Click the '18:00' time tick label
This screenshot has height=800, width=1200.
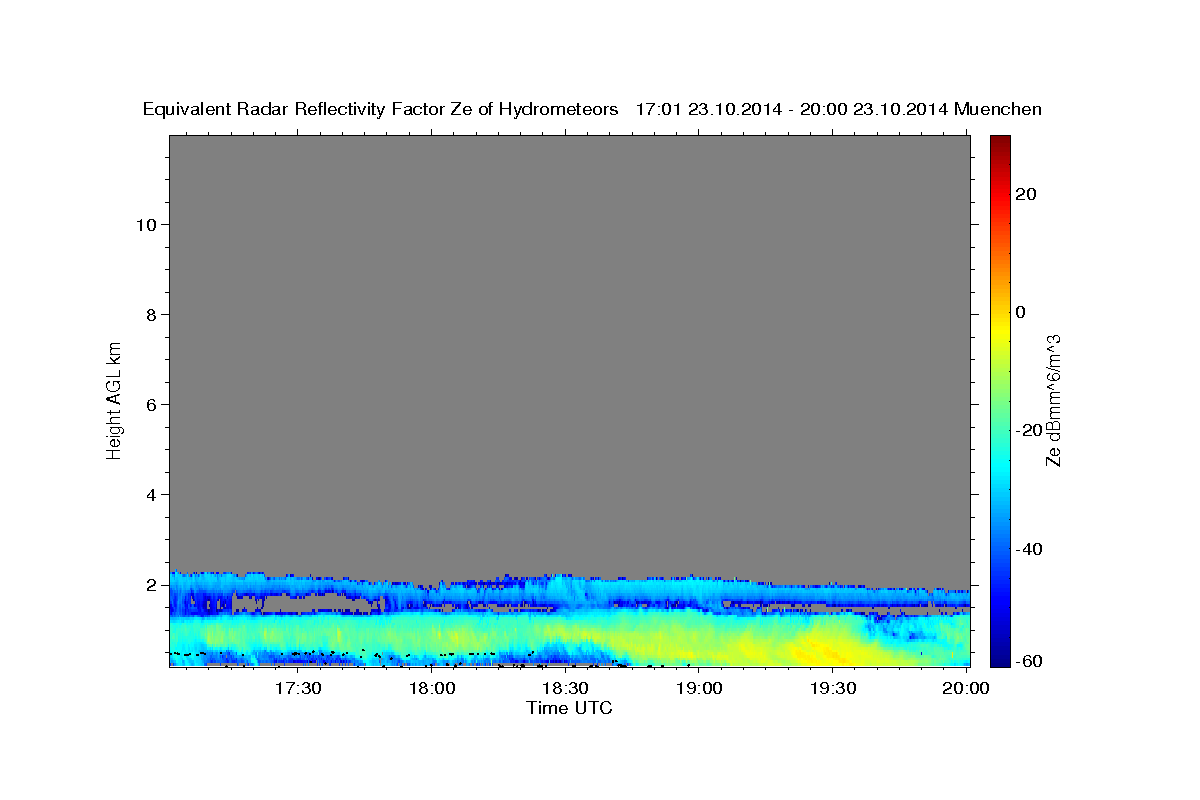(x=432, y=688)
